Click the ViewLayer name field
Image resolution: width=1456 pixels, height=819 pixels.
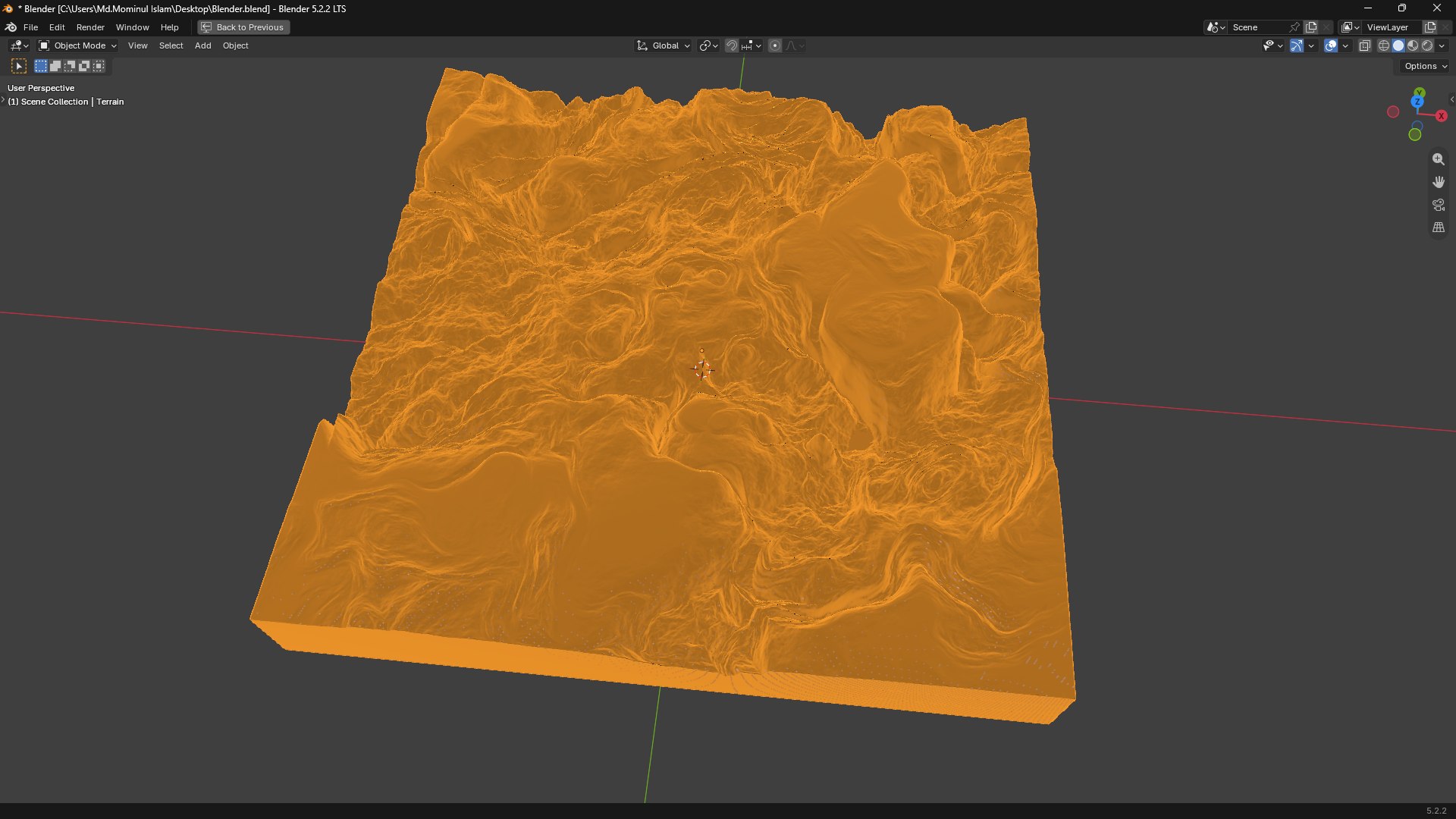(1392, 27)
